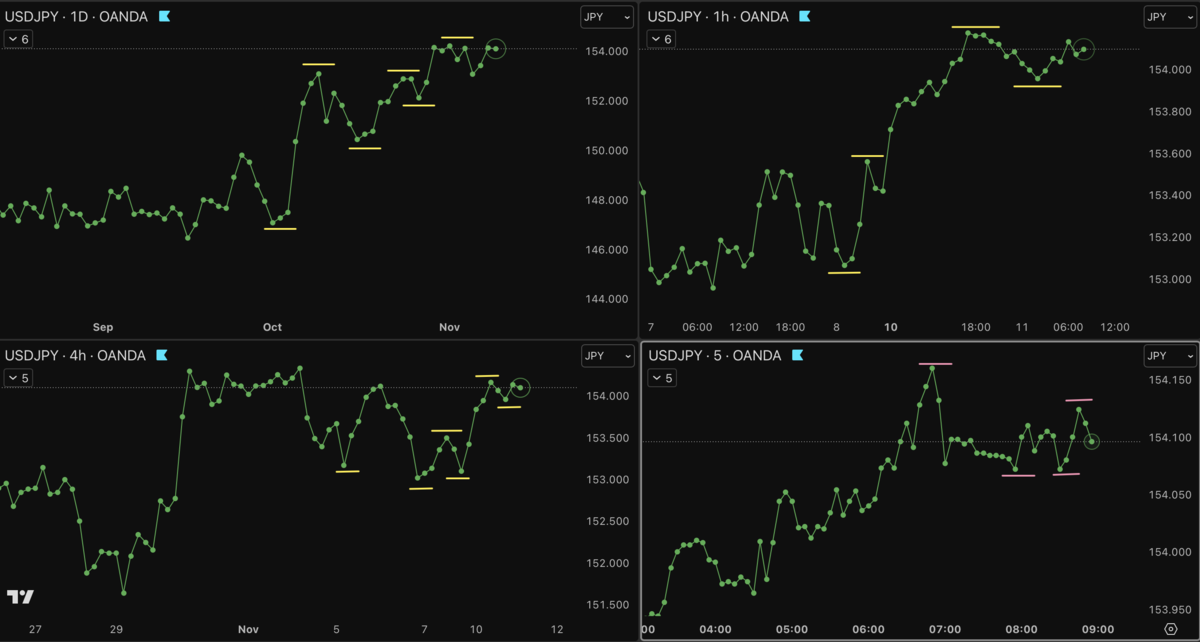The image size is (1200, 642).
Task: Click 146.000 price label on 1D chart axis
Action: pyautogui.click(x=606, y=250)
